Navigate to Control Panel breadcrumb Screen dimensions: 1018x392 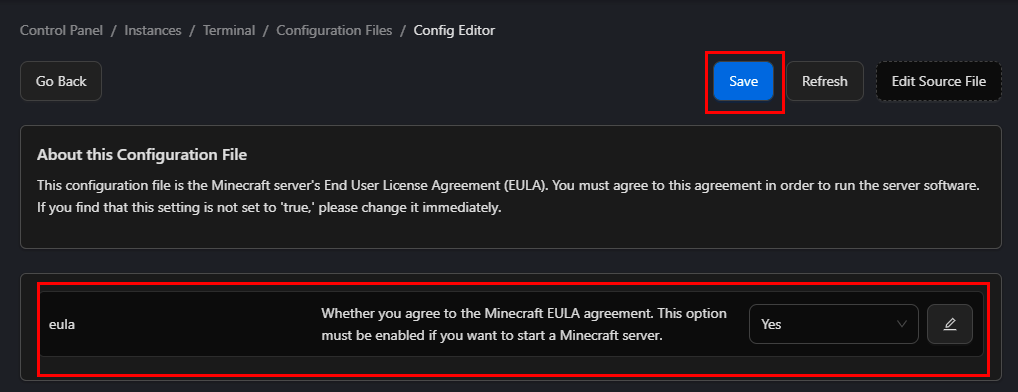click(x=62, y=31)
